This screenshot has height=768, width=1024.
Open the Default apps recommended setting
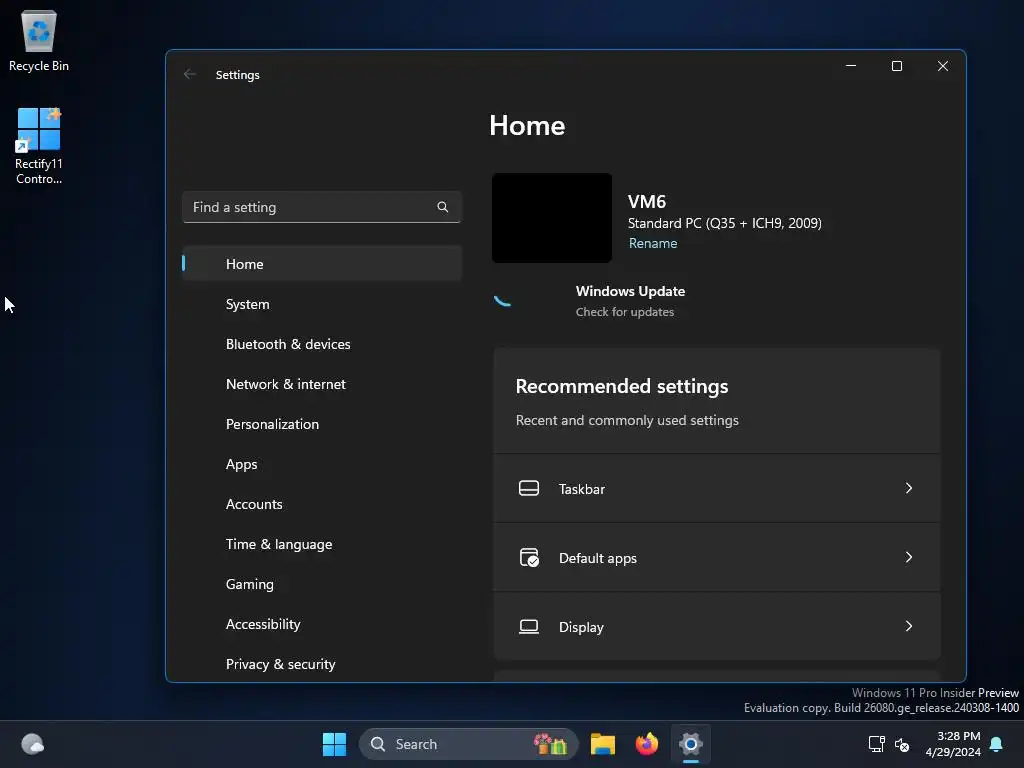pyautogui.click(x=716, y=558)
